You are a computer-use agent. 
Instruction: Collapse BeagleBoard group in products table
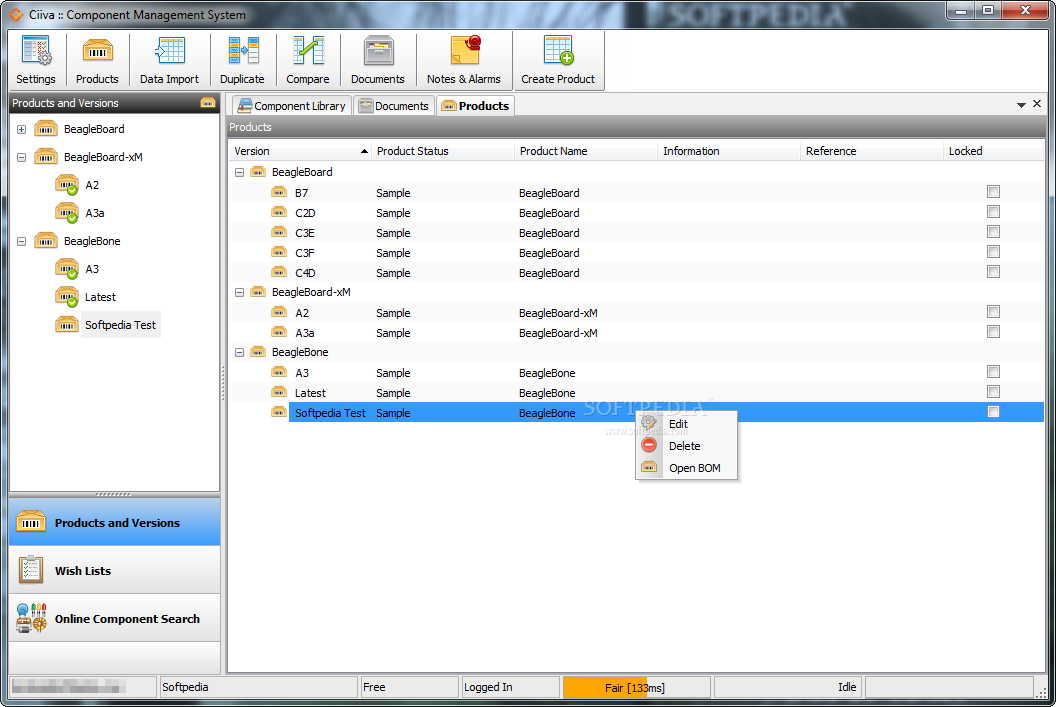239,172
